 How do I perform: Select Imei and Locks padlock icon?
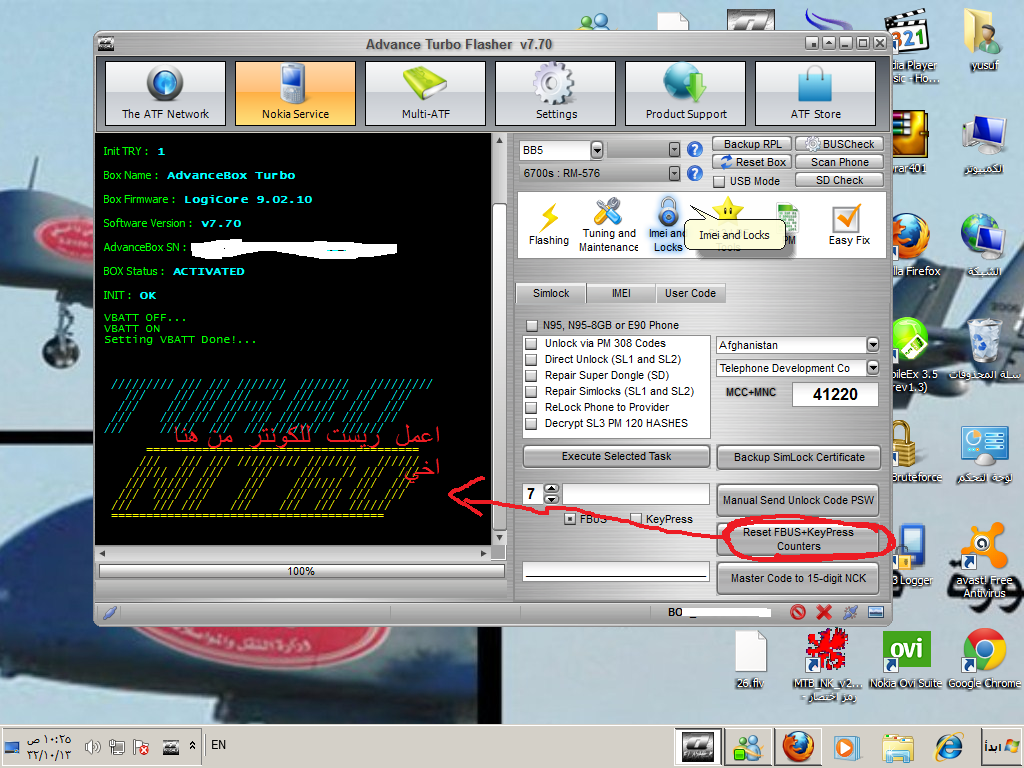pyautogui.click(x=667, y=224)
